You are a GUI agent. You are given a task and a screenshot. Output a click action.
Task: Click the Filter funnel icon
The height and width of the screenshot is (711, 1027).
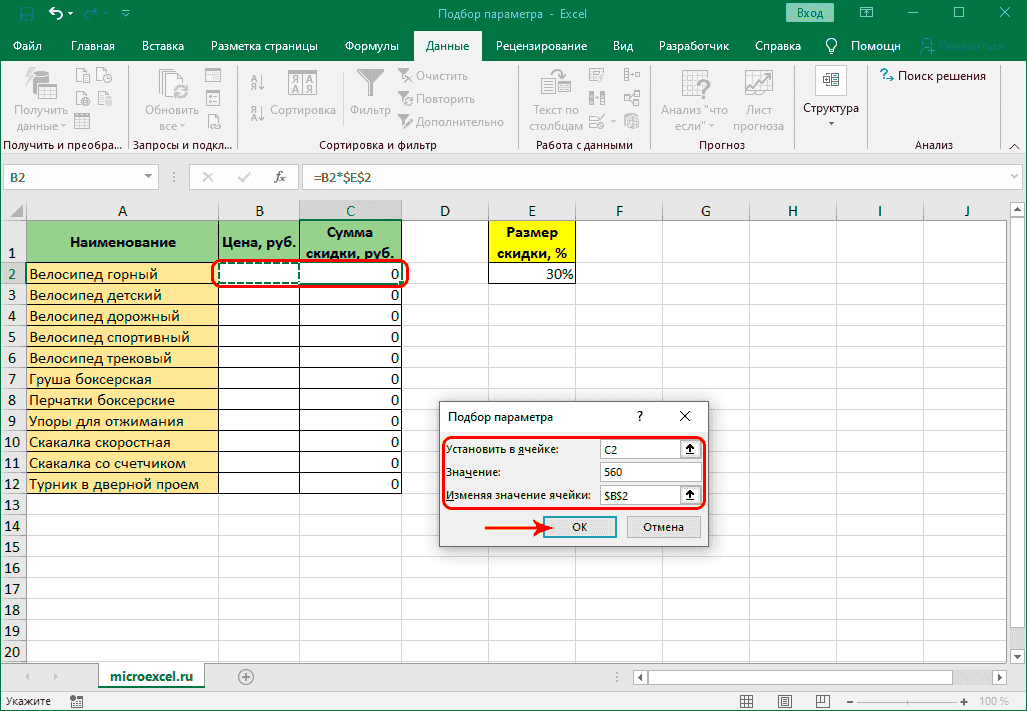pos(370,84)
